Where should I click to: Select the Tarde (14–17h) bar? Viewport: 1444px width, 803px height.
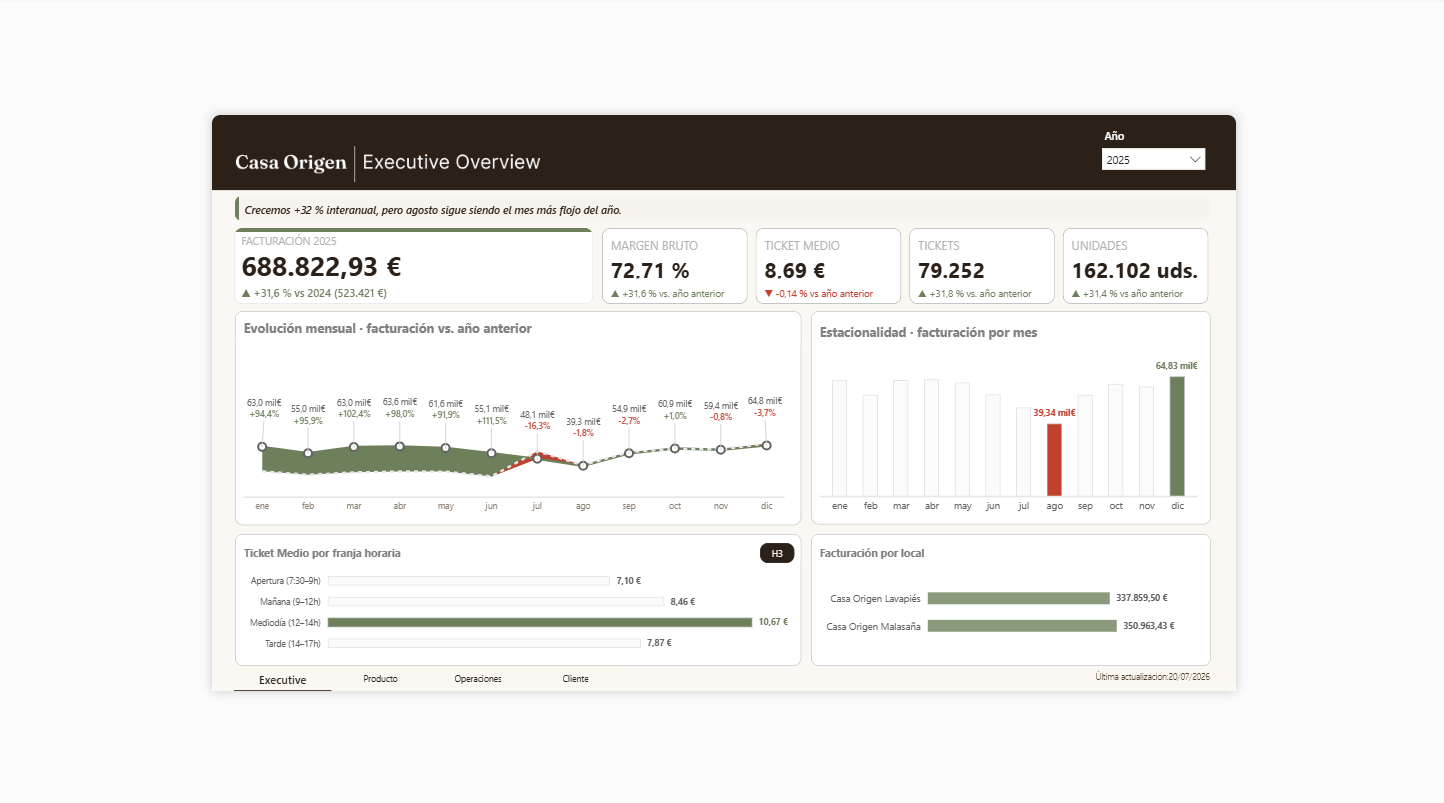pyautogui.click(x=484, y=643)
